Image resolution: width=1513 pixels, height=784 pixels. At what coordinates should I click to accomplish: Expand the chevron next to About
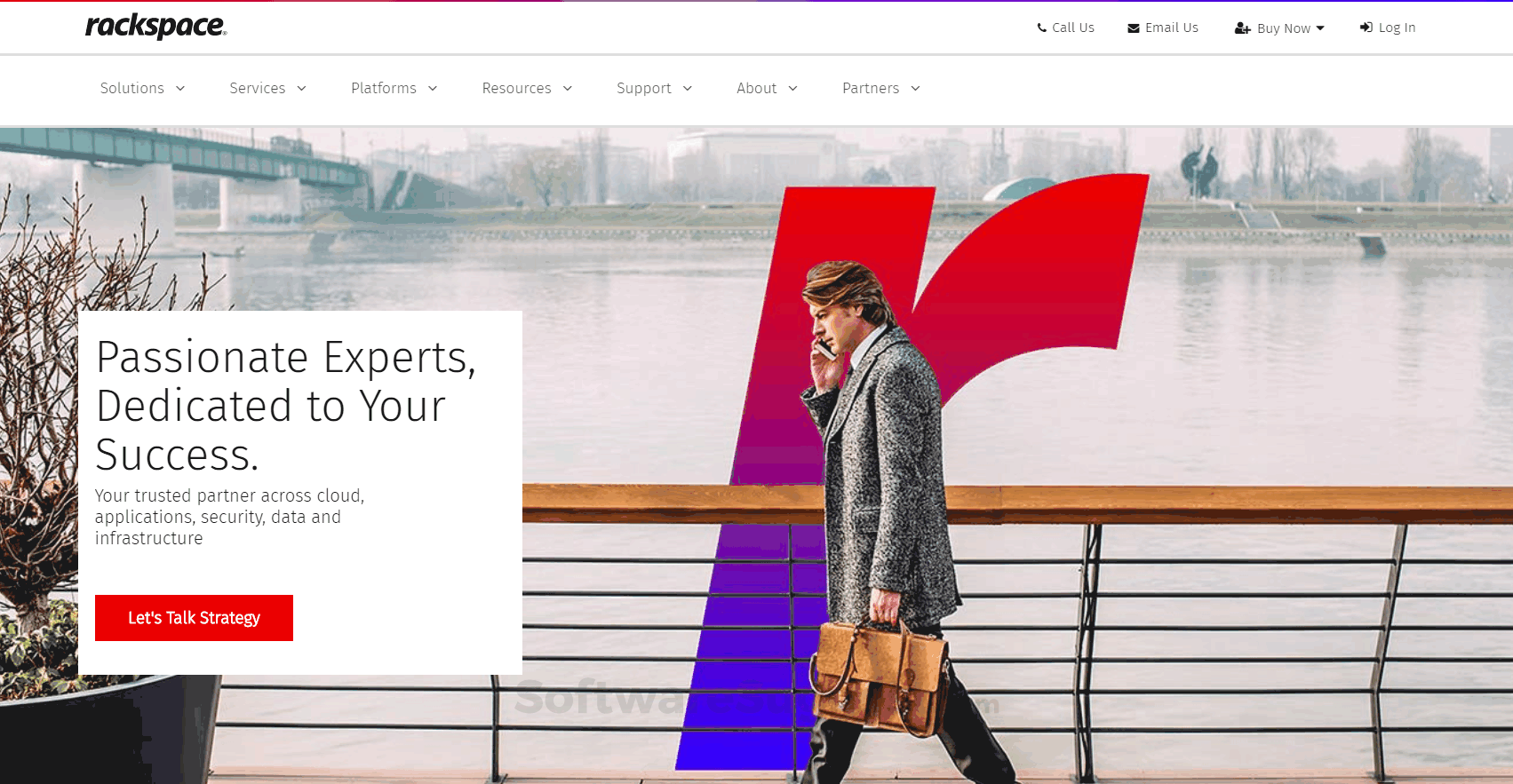click(793, 88)
